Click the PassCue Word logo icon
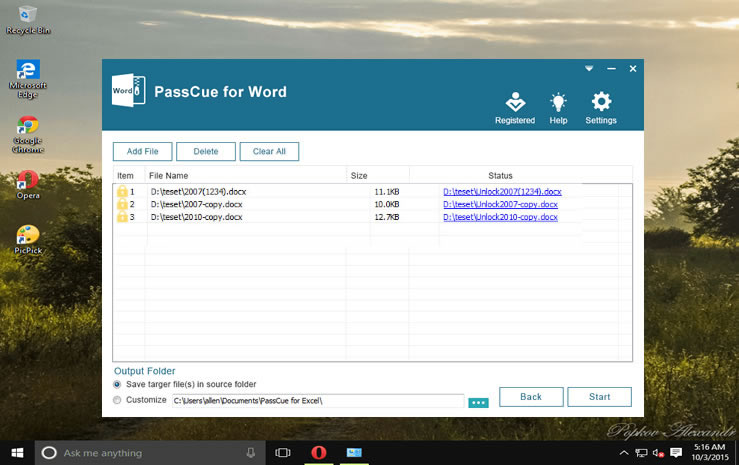Image resolution: width=739 pixels, height=465 pixels. click(128, 90)
